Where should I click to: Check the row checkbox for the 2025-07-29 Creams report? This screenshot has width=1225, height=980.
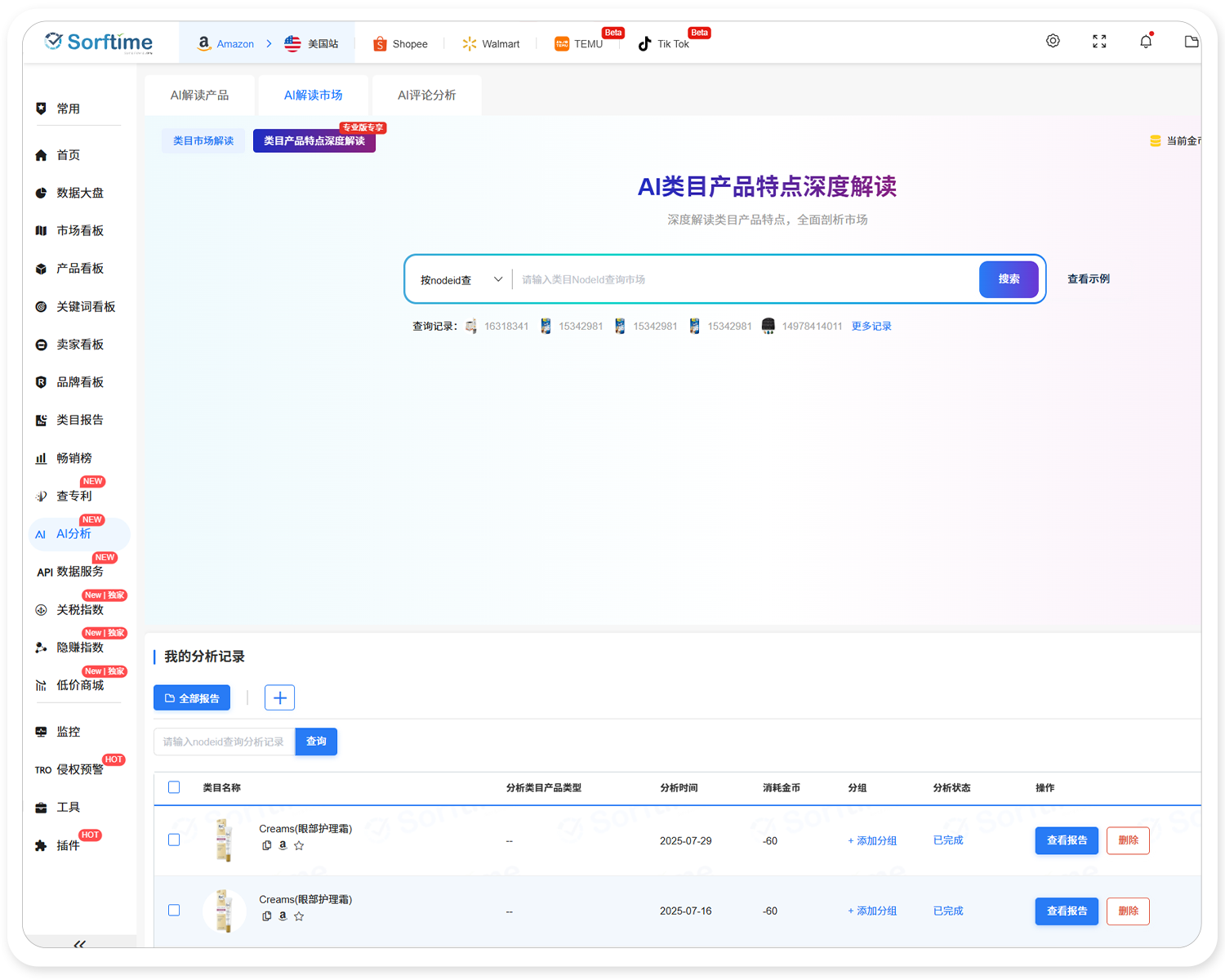174,840
